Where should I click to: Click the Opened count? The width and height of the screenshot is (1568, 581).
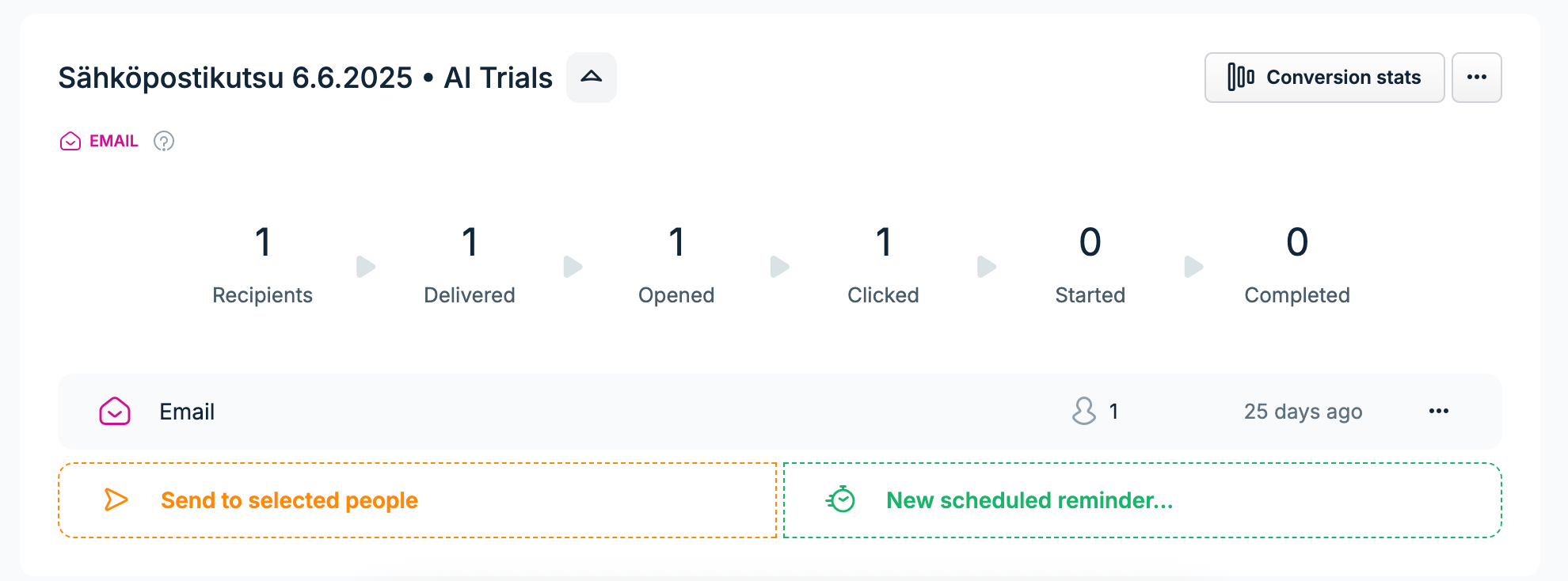676,242
